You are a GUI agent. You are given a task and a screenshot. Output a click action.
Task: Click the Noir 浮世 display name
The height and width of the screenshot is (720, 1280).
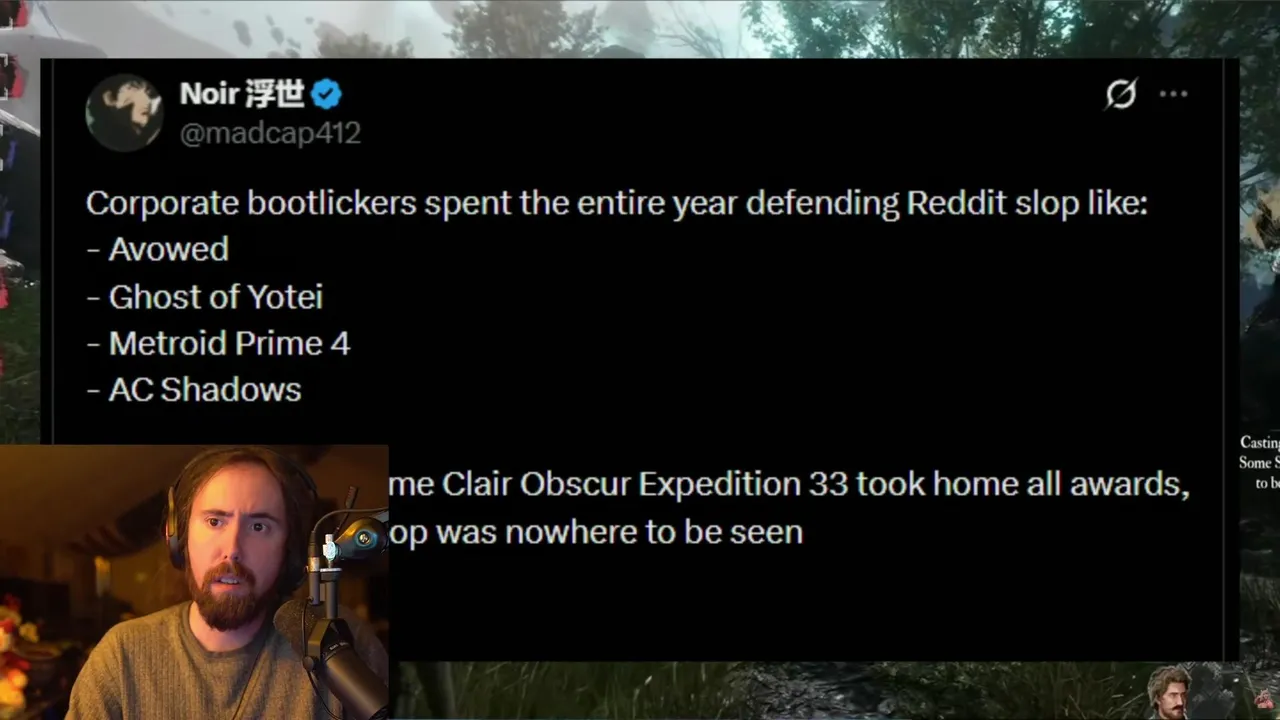click(242, 94)
